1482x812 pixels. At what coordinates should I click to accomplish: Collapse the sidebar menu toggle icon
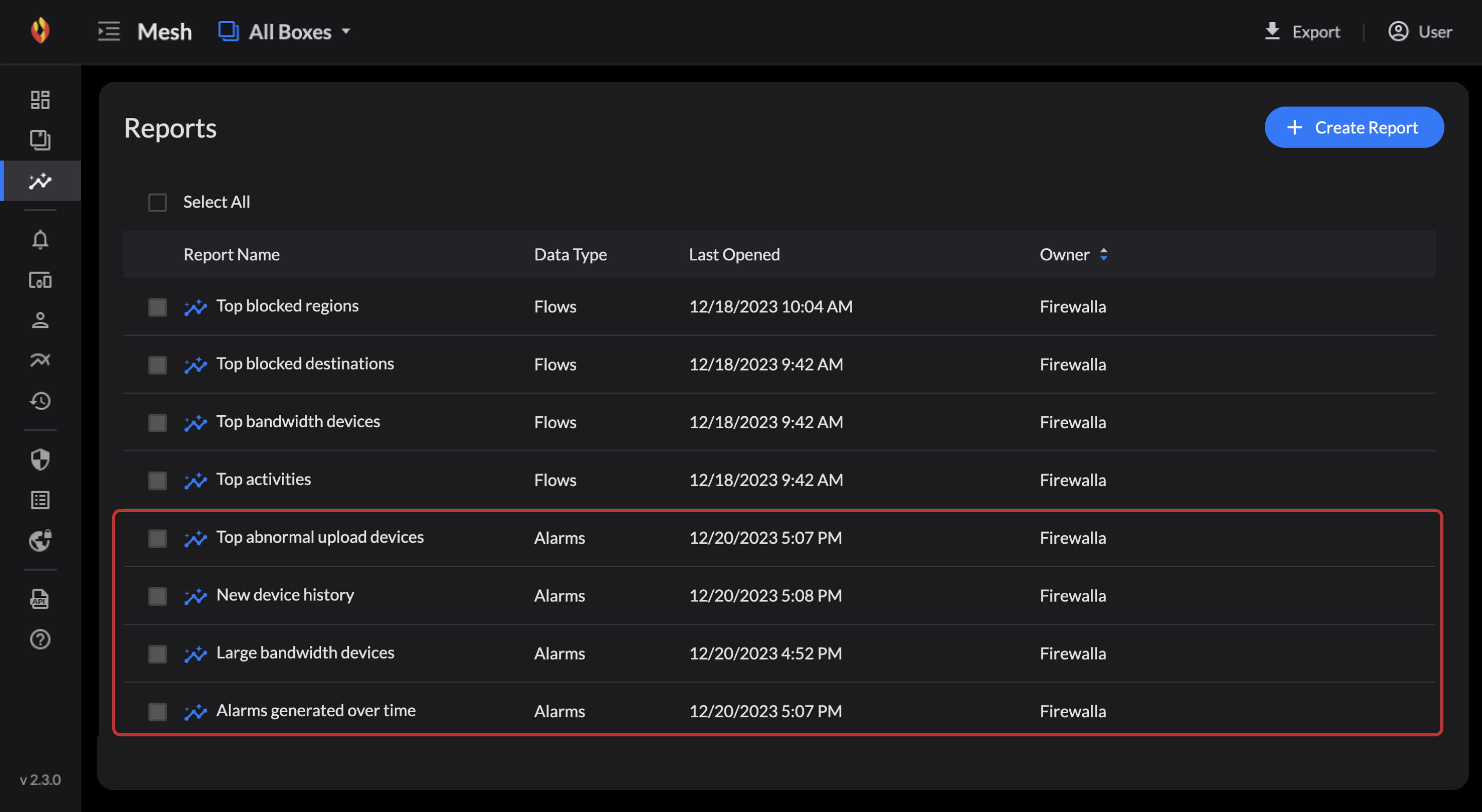click(109, 31)
